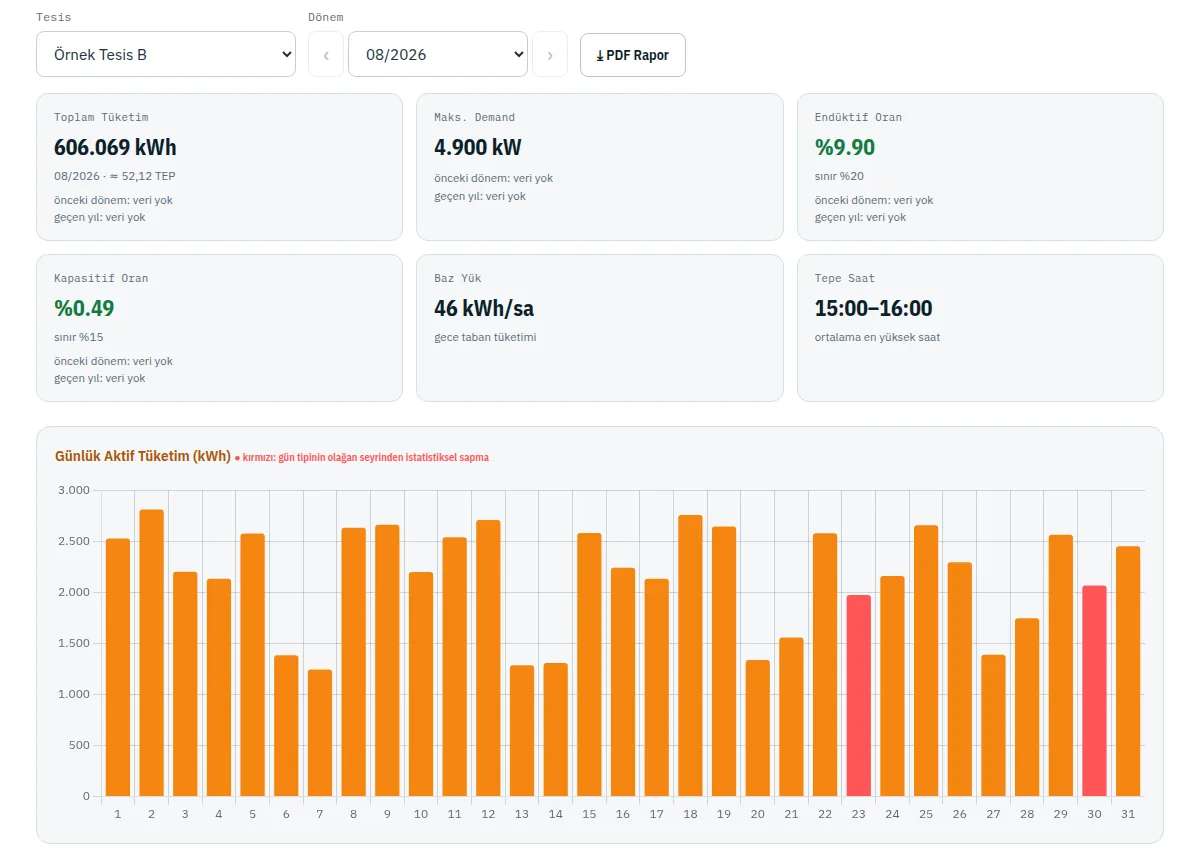Click the bar for day 31
The image size is (1200, 852).
click(x=1128, y=671)
